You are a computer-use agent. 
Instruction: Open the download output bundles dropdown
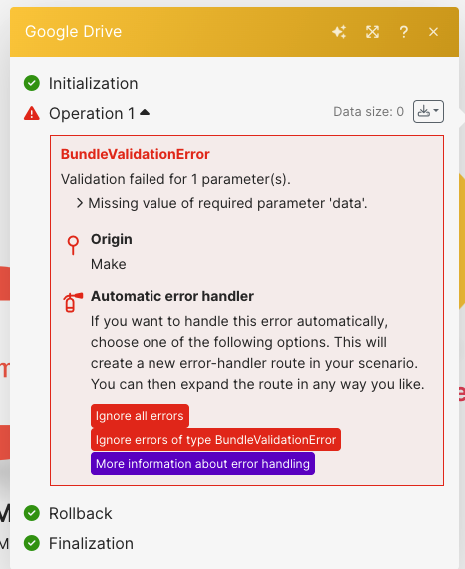(428, 111)
